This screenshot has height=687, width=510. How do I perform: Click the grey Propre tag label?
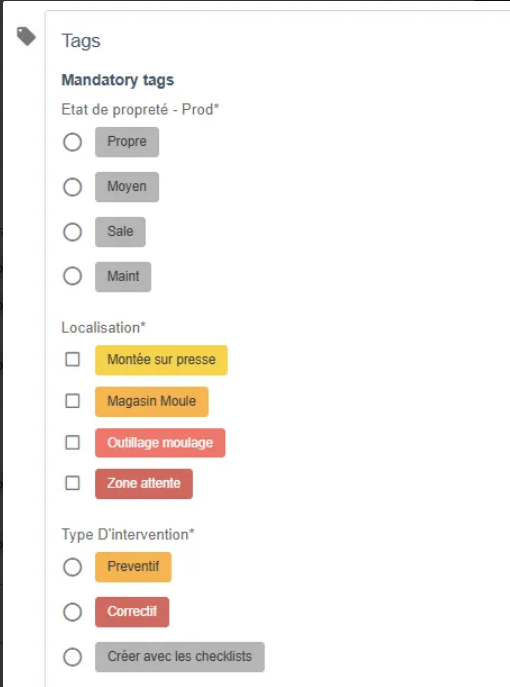click(127, 142)
